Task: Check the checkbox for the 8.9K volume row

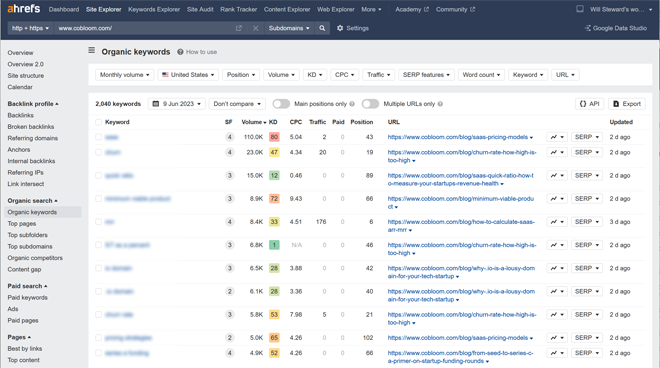Action: tap(98, 199)
